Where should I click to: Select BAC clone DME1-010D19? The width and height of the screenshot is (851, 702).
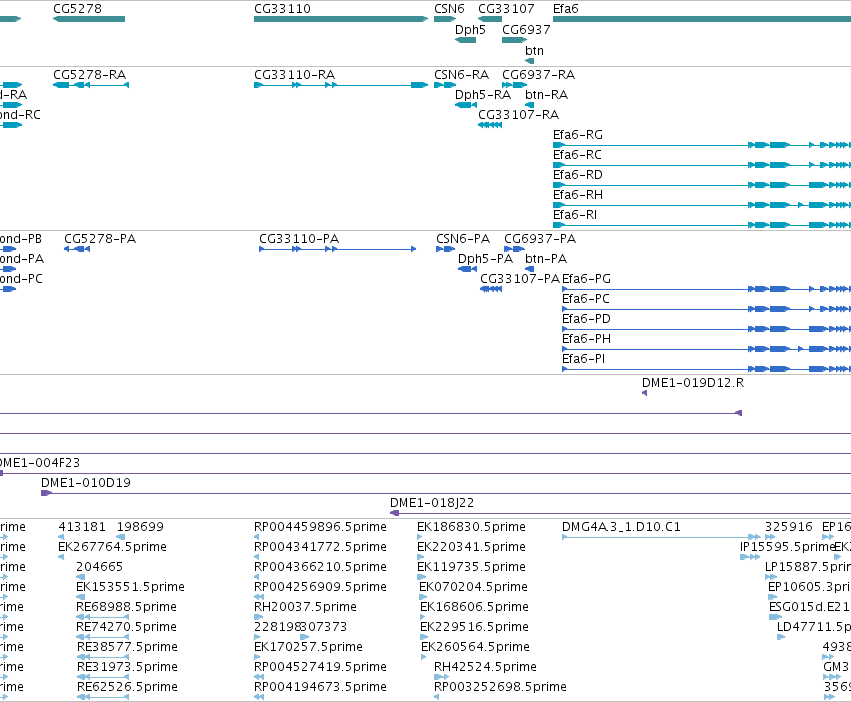point(446,493)
